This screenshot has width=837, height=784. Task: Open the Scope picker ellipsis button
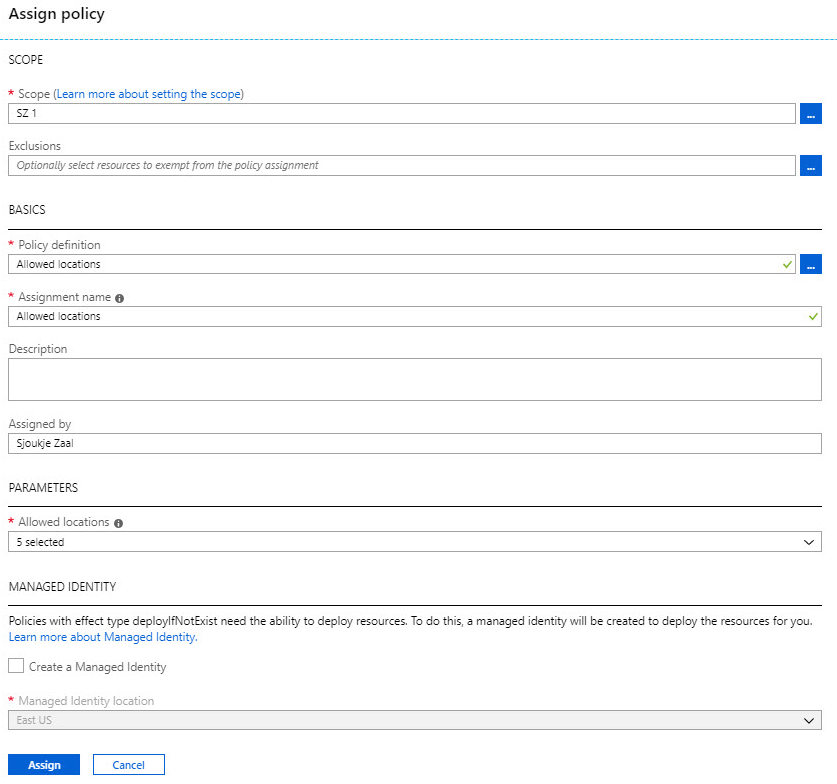click(810, 114)
